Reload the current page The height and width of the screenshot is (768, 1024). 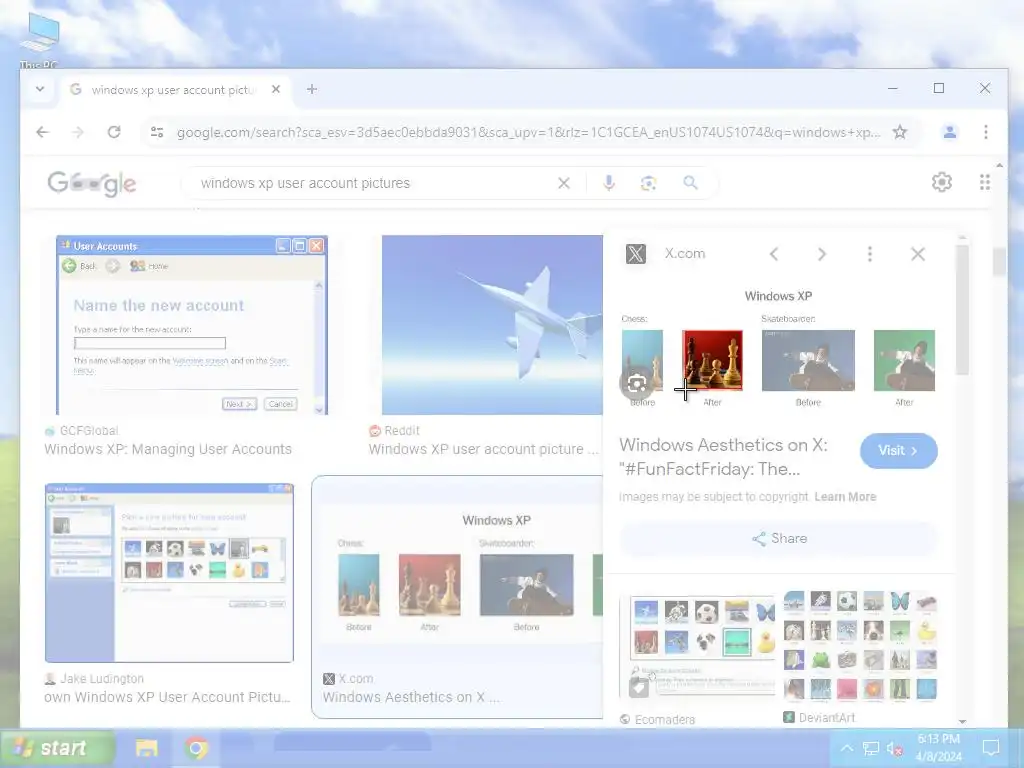(x=114, y=132)
